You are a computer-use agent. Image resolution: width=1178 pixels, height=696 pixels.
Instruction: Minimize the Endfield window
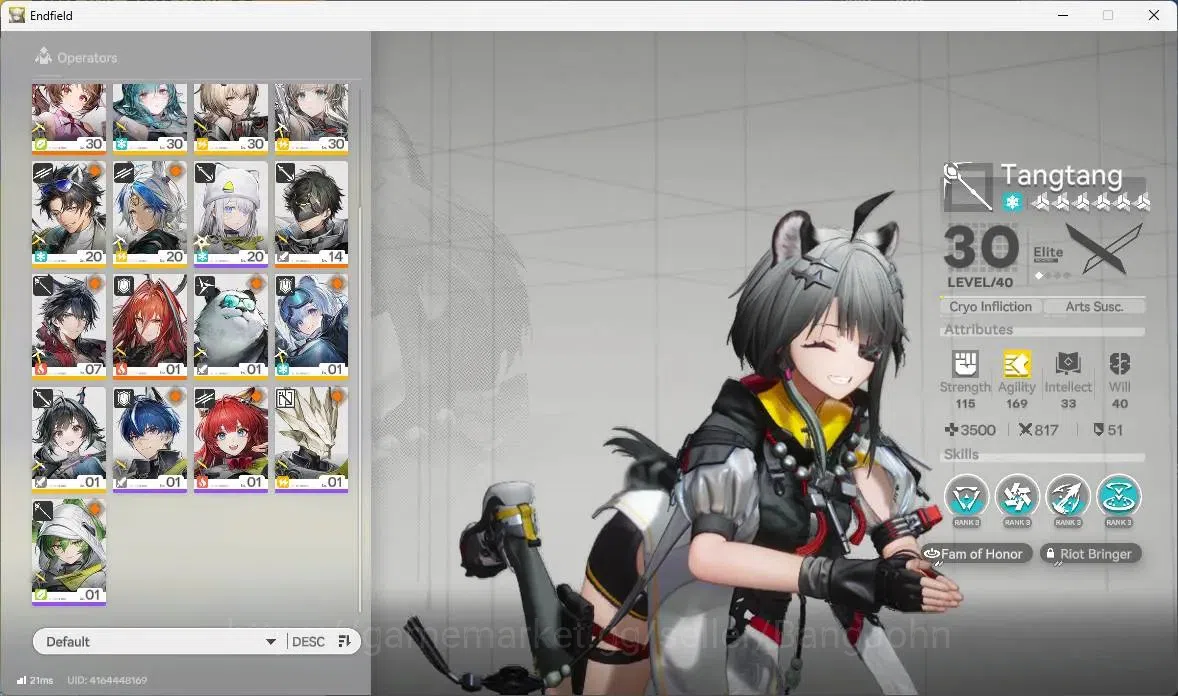[x=1062, y=15]
